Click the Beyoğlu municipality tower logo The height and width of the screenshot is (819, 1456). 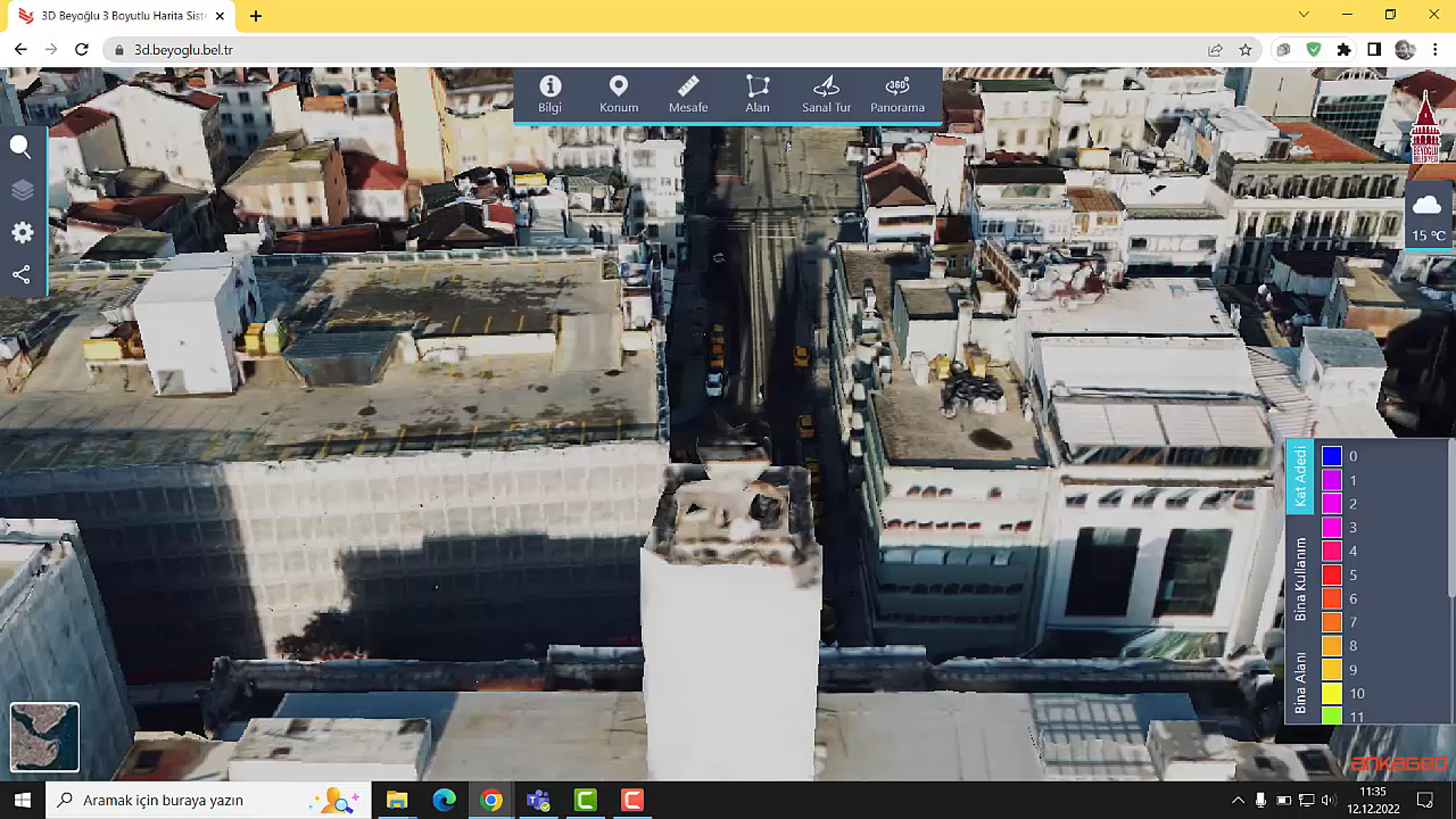[1425, 127]
